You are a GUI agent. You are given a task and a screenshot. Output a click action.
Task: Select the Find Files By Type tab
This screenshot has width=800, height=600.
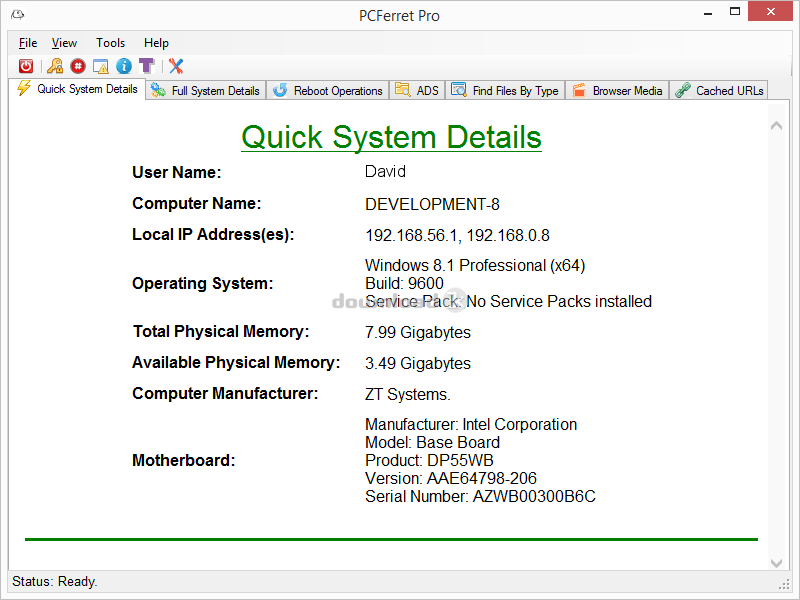pyautogui.click(x=505, y=91)
